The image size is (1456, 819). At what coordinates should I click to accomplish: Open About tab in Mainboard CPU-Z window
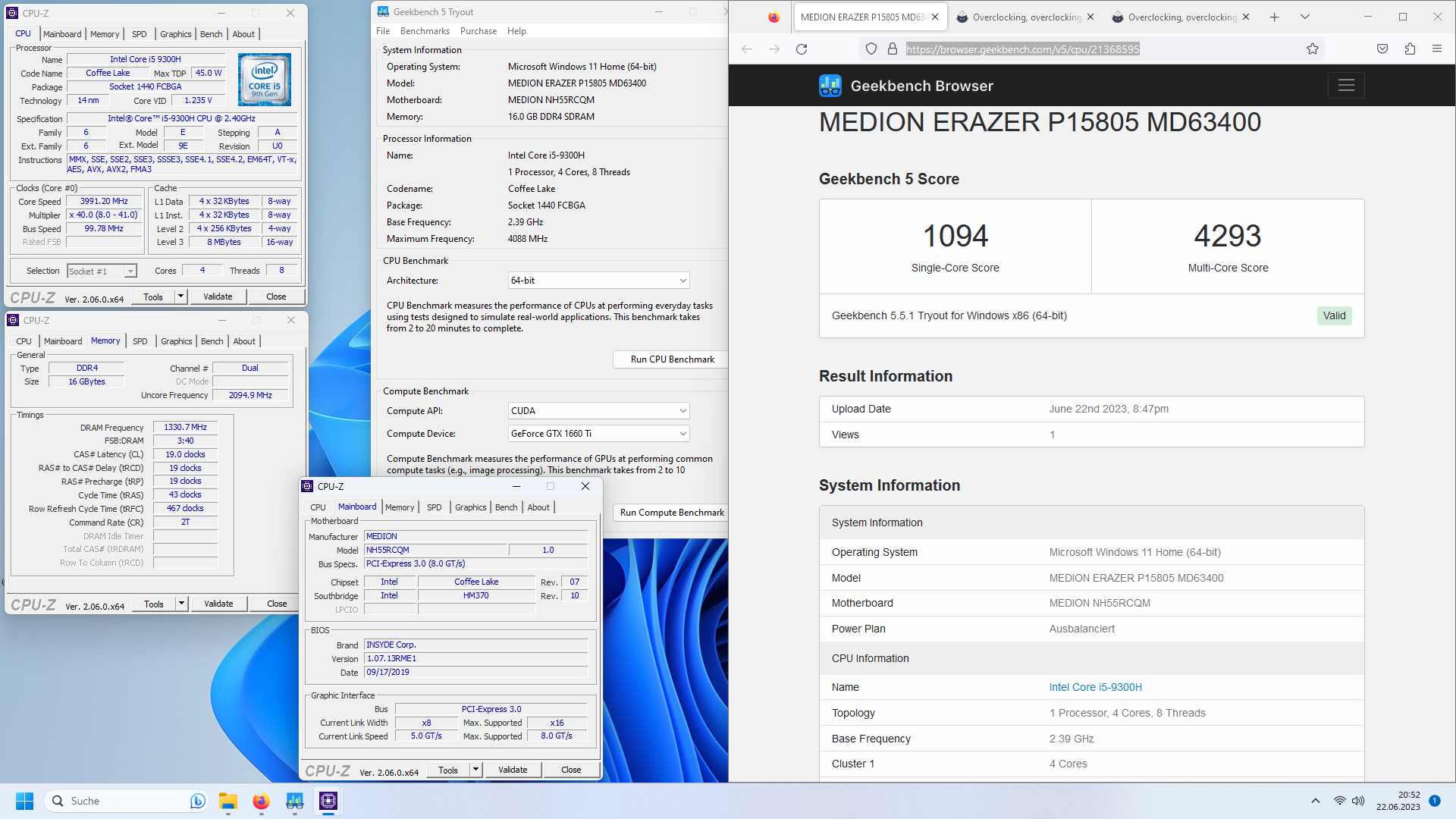[538, 507]
